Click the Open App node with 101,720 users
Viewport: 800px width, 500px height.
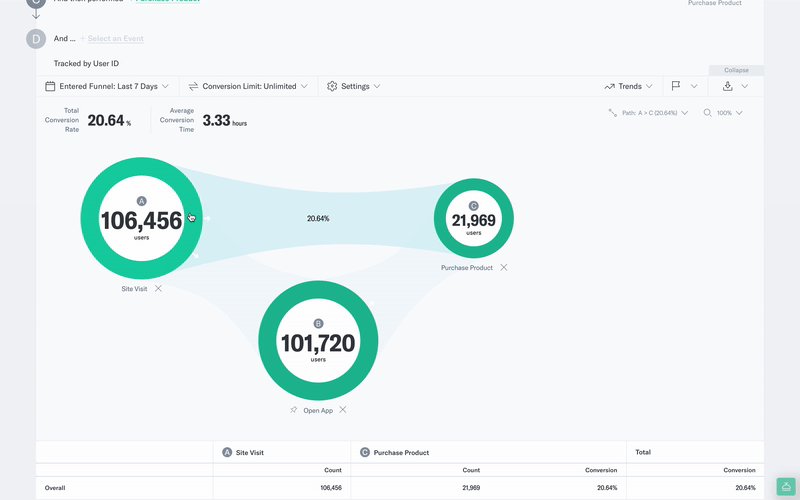(x=318, y=340)
